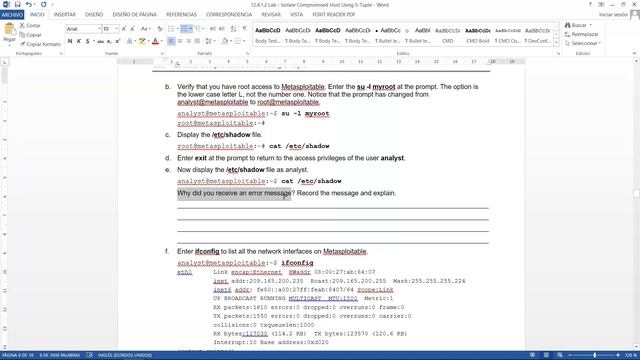Toggle strikethrough abc formatting

point(100,41)
